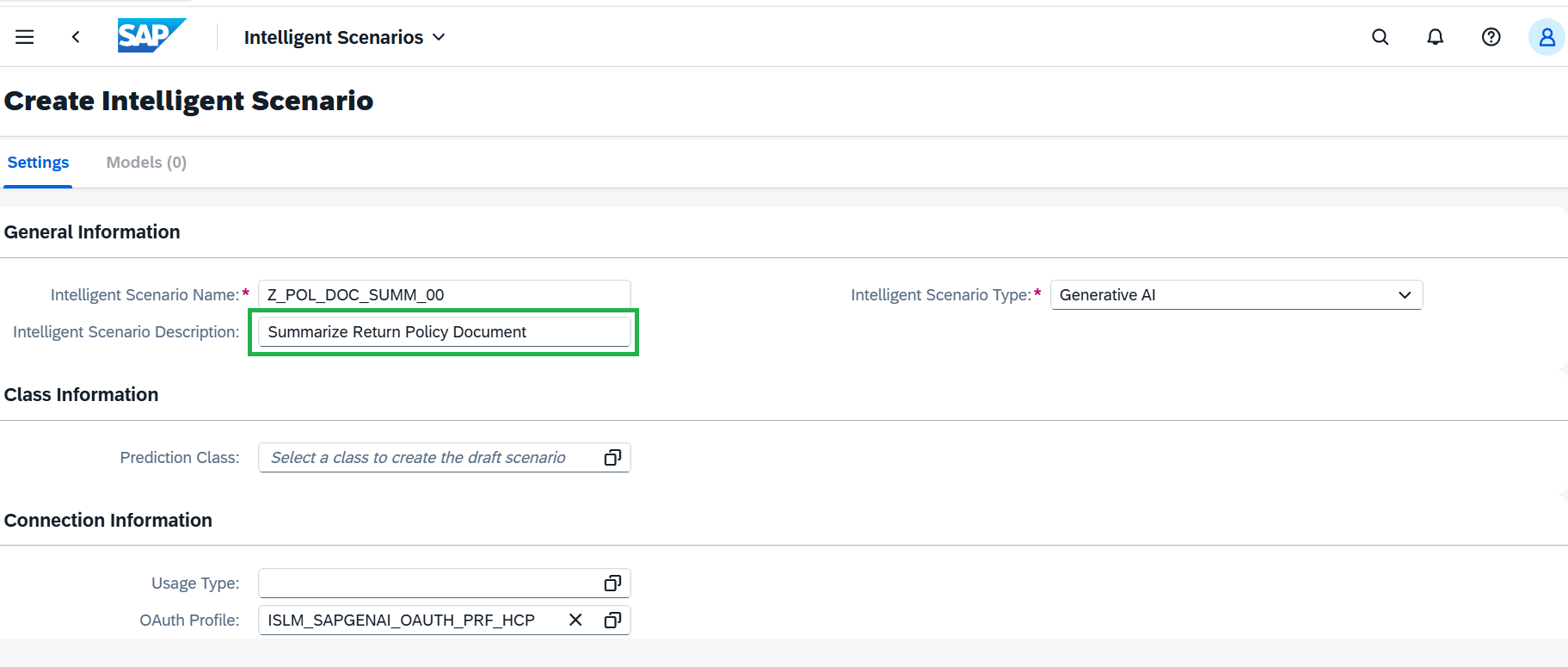Open value help for OAuth Profile
The width and height of the screenshot is (1568, 667).
[612, 621]
